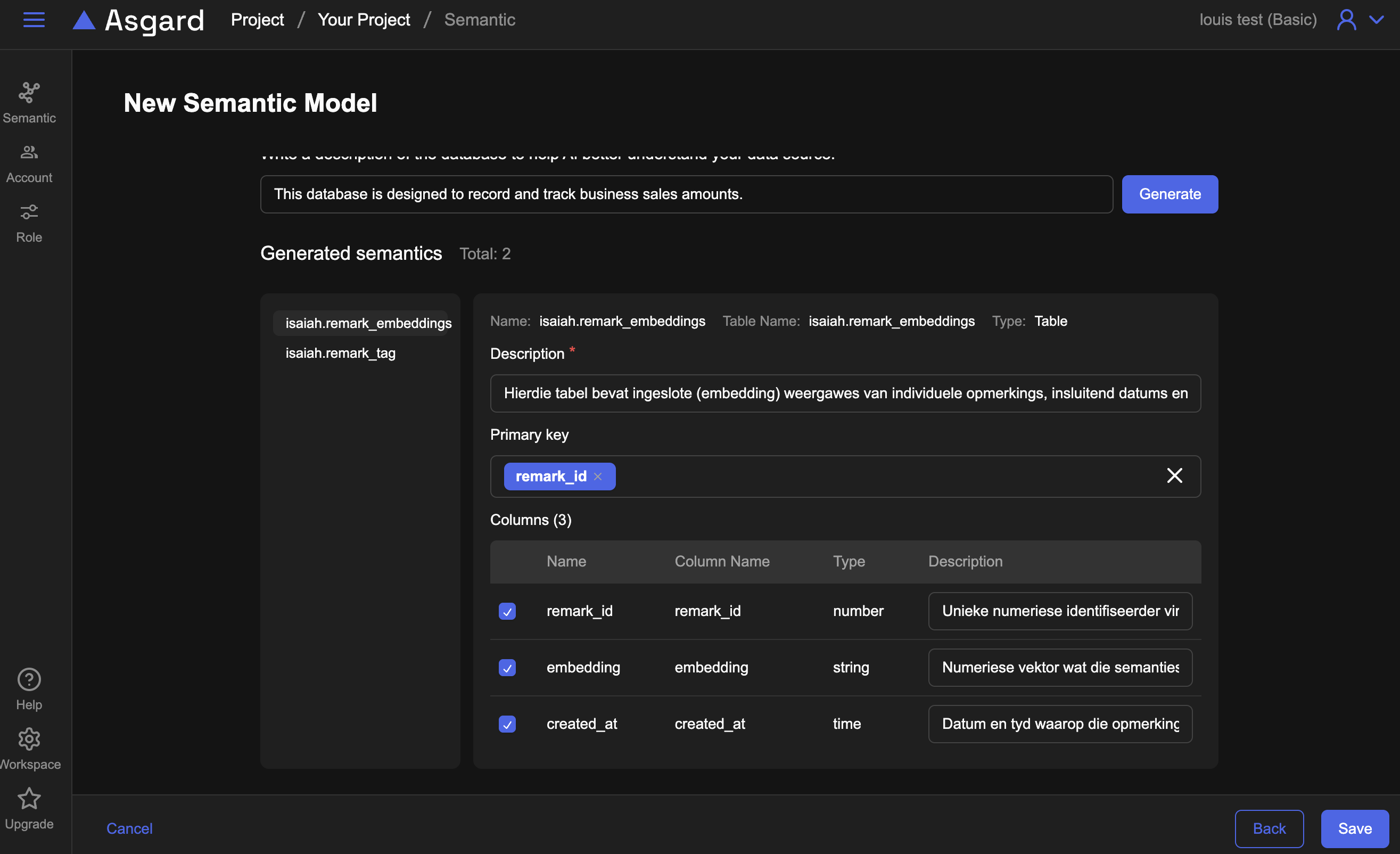Screen dimensions: 1400x854
Task: Open the hamburger menu icon
Action: (34, 20)
